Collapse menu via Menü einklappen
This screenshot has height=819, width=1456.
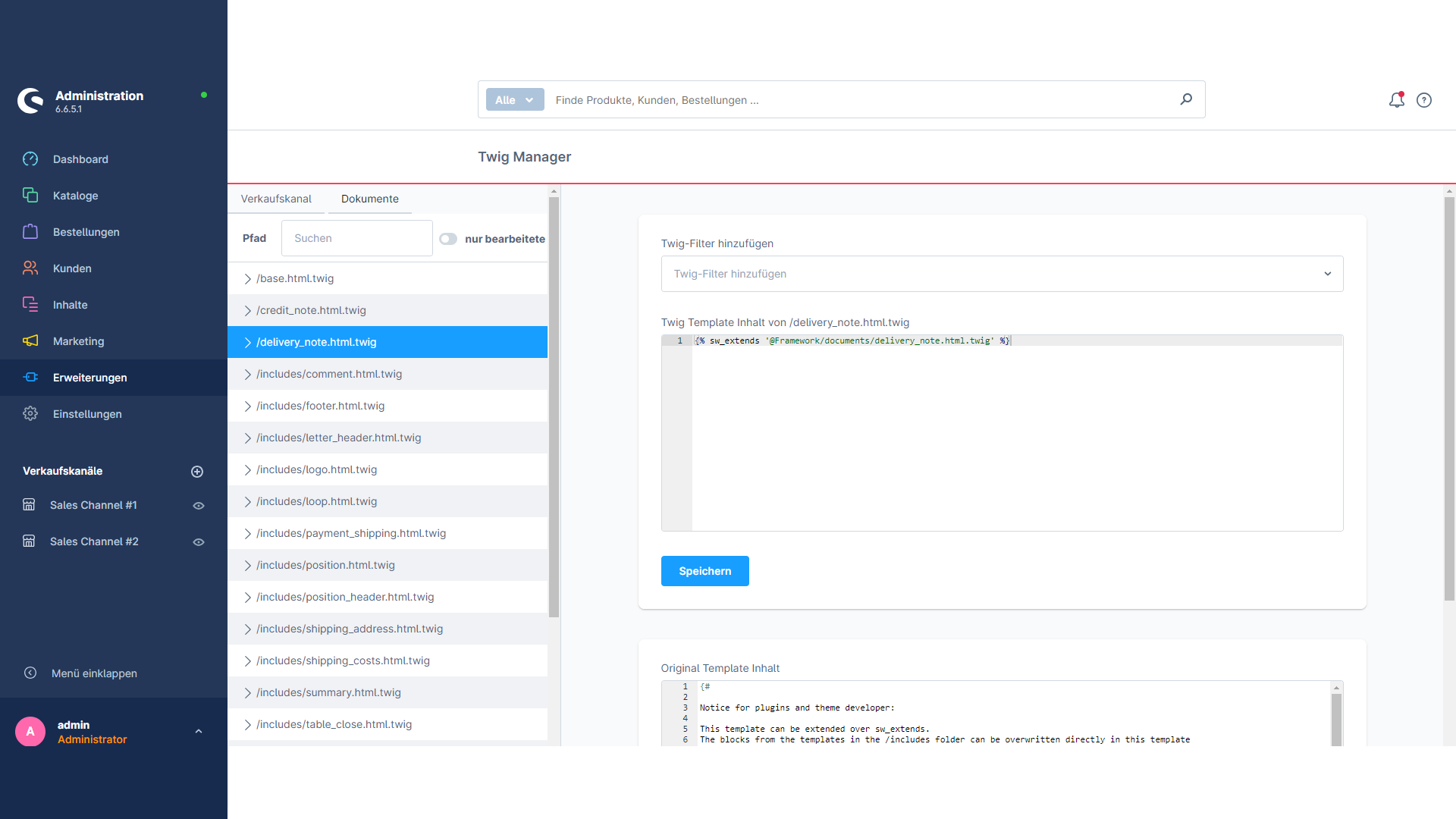pyautogui.click(x=94, y=673)
